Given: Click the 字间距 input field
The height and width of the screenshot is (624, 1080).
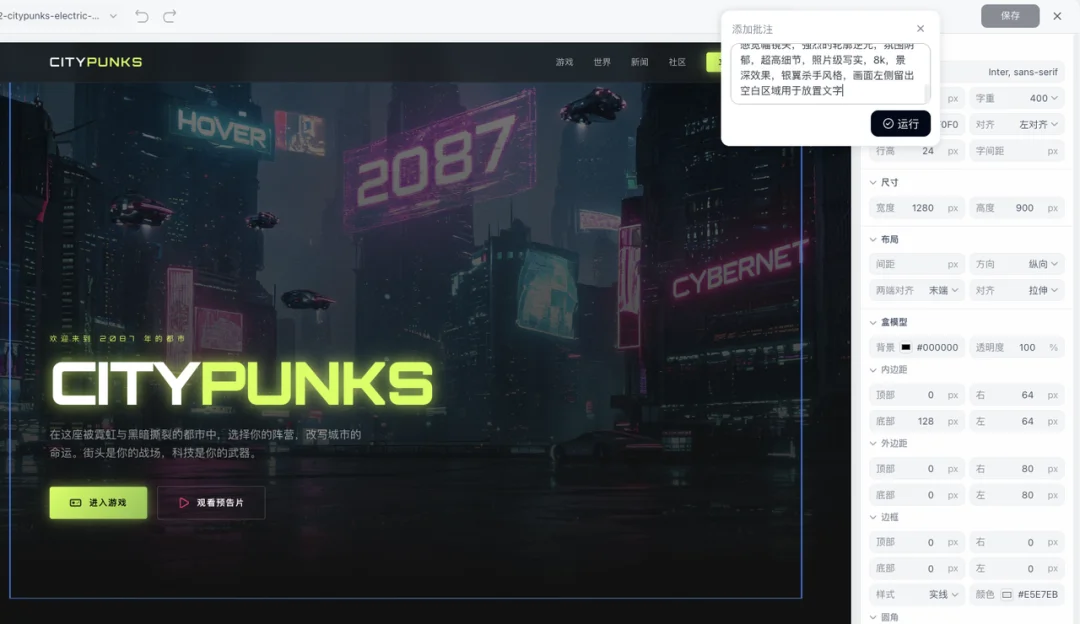Looking at the screenshot, I should tap(1017, 150).
